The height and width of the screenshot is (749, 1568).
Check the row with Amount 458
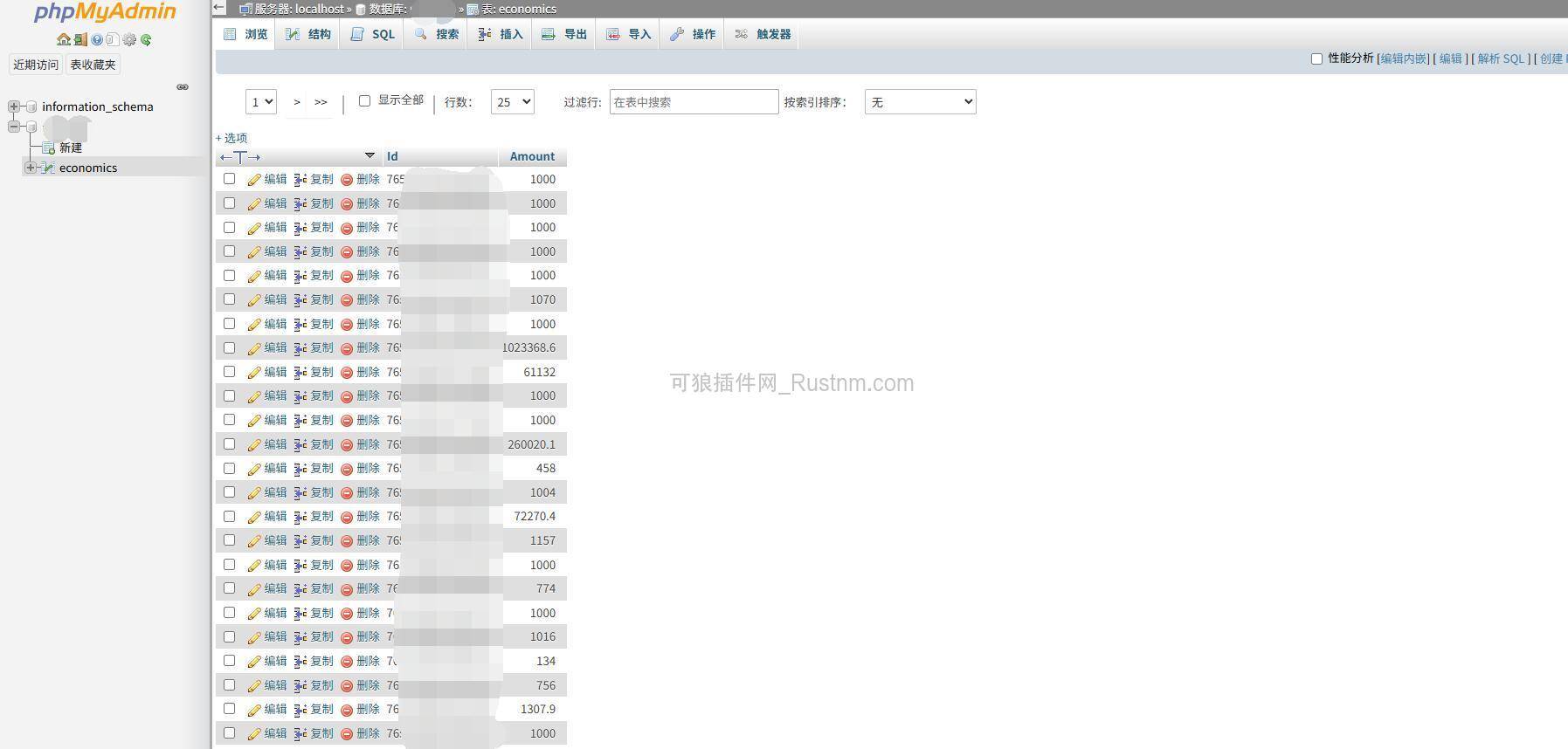[229, 468]
